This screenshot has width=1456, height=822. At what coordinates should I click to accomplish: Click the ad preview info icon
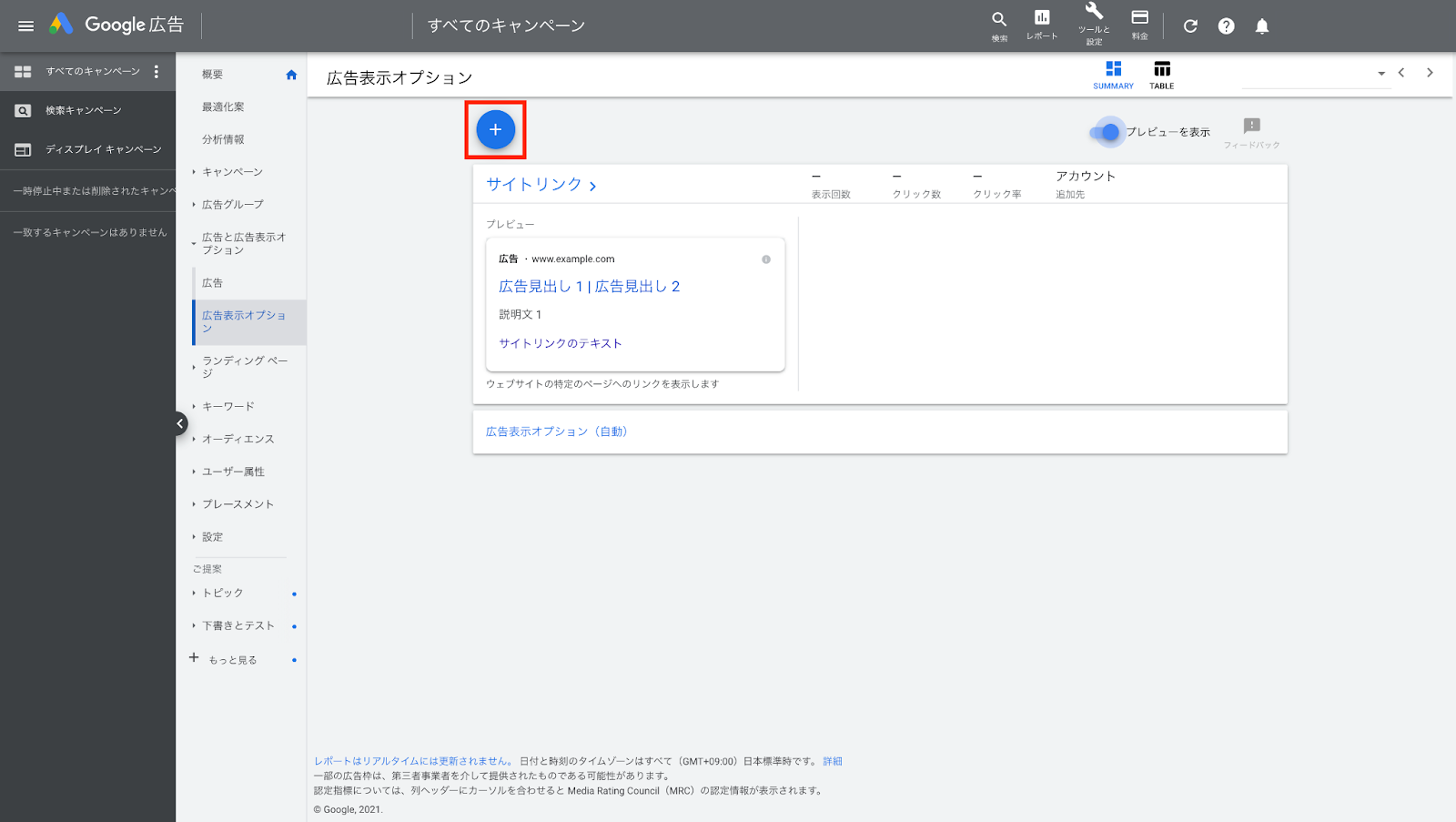click(766, 259)
